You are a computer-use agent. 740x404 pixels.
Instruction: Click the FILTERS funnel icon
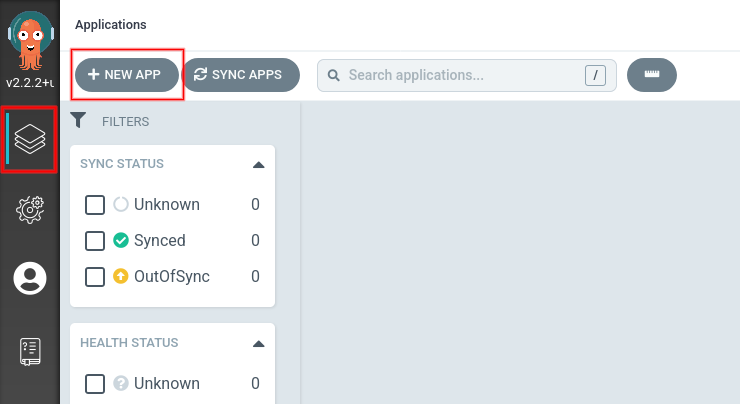(x=78, y=120)
